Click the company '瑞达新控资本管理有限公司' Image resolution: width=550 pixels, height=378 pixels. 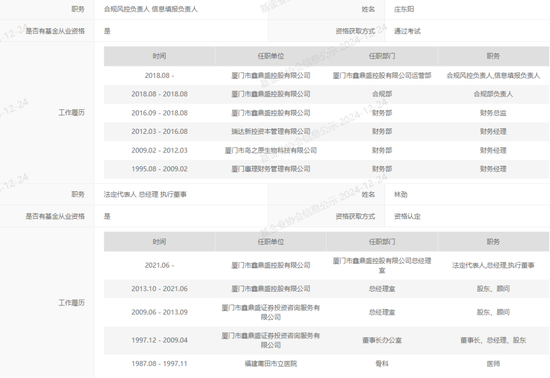[x=271, y=131]
